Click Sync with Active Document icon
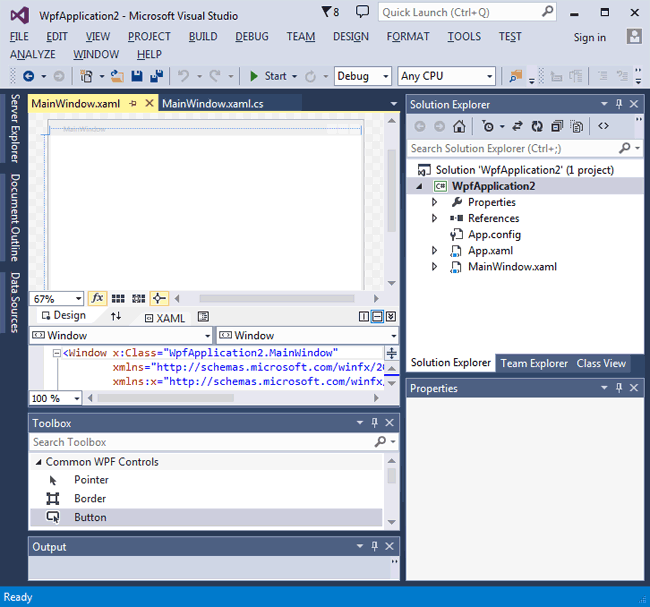This screenshot has height=607, width=650. [517, 126]
